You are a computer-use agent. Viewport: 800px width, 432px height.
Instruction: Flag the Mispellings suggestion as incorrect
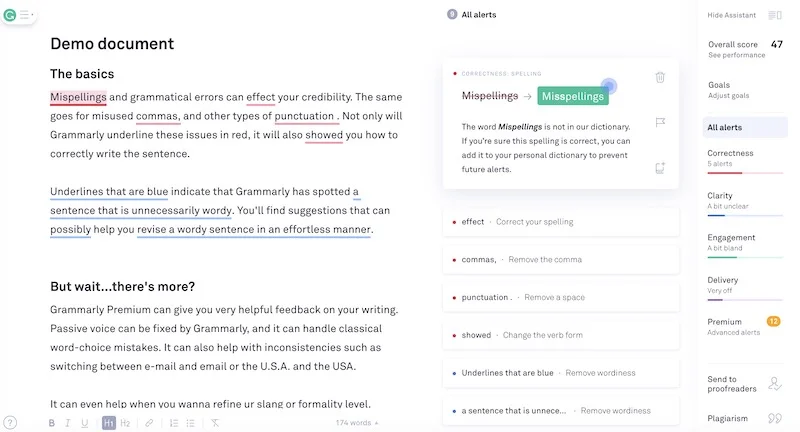[660, 122]
